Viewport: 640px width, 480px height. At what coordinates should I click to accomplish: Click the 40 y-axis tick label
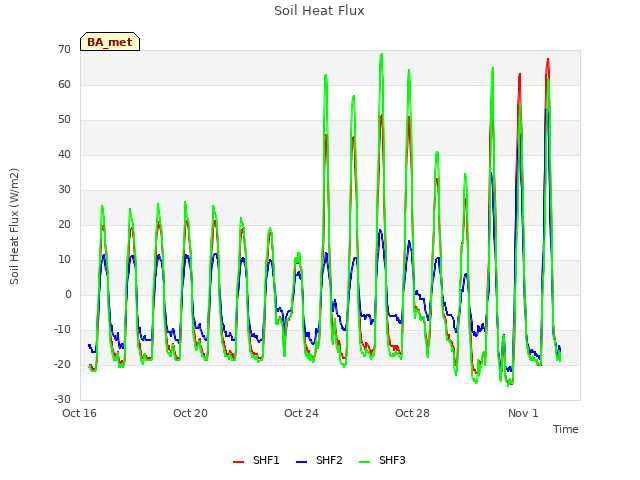click(64, 154)
